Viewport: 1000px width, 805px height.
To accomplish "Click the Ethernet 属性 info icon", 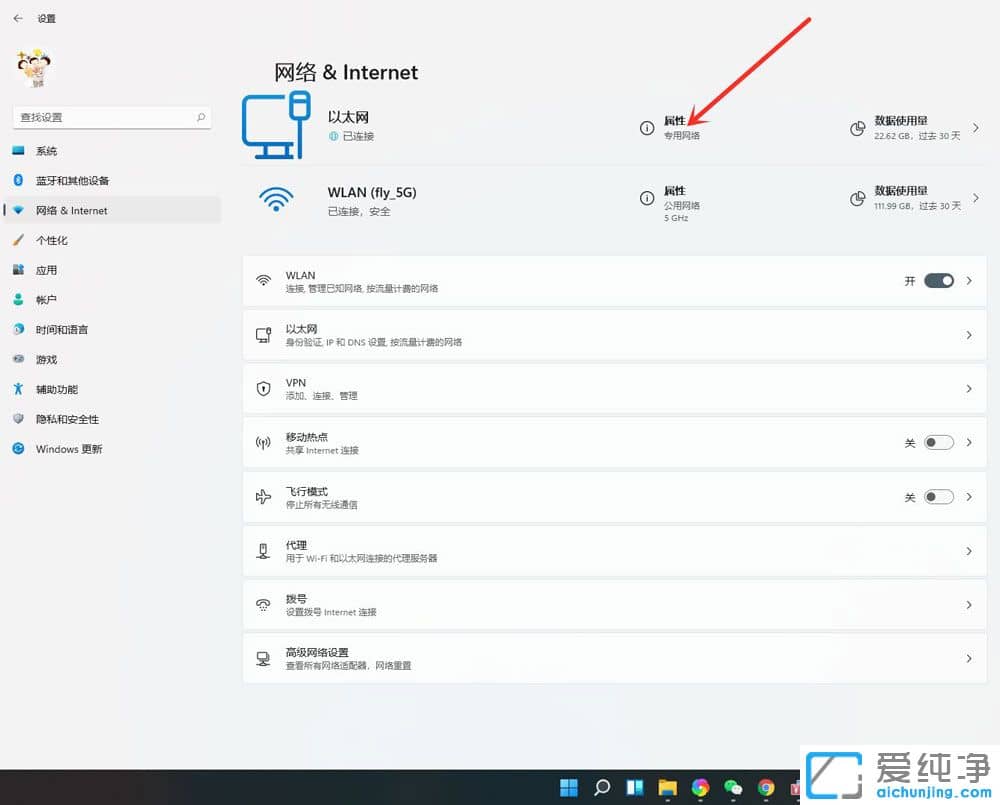I will point(647,128).
